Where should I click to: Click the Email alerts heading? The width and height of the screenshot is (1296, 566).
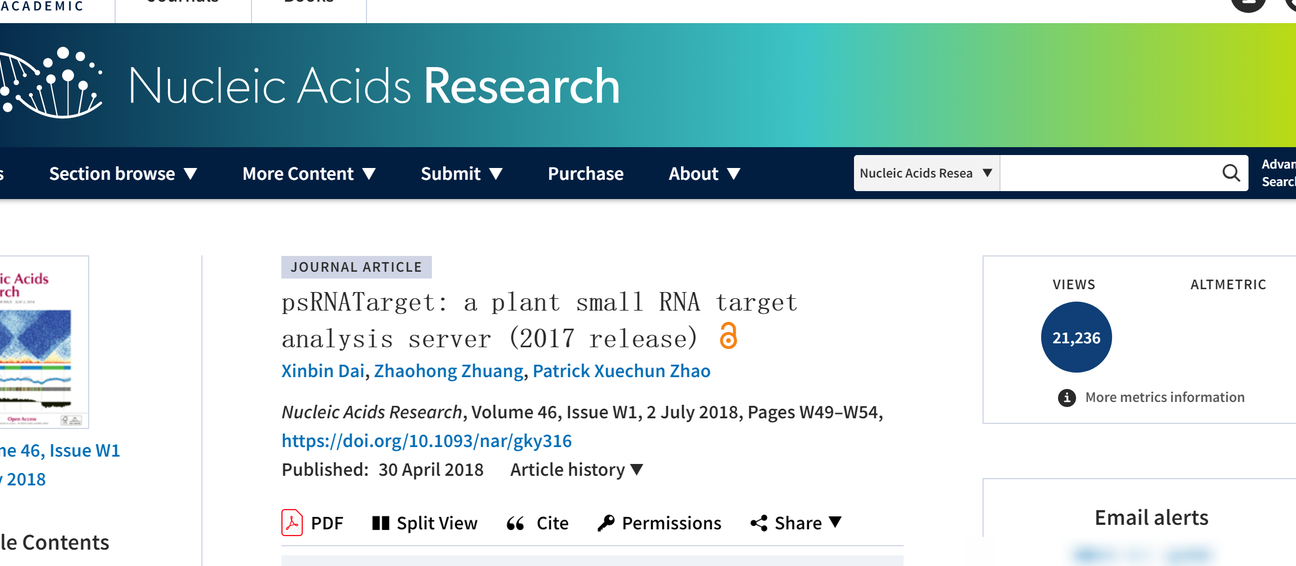pyautogui.click(x=1151, y=517)
